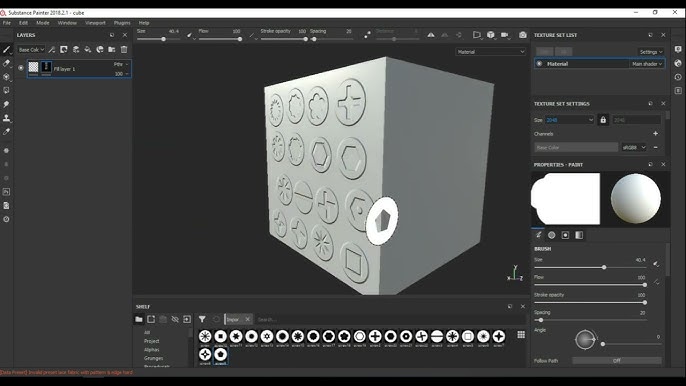Add a smart material layer icon
Viewport: 686px width, 386px height.
tap(100, 50)
